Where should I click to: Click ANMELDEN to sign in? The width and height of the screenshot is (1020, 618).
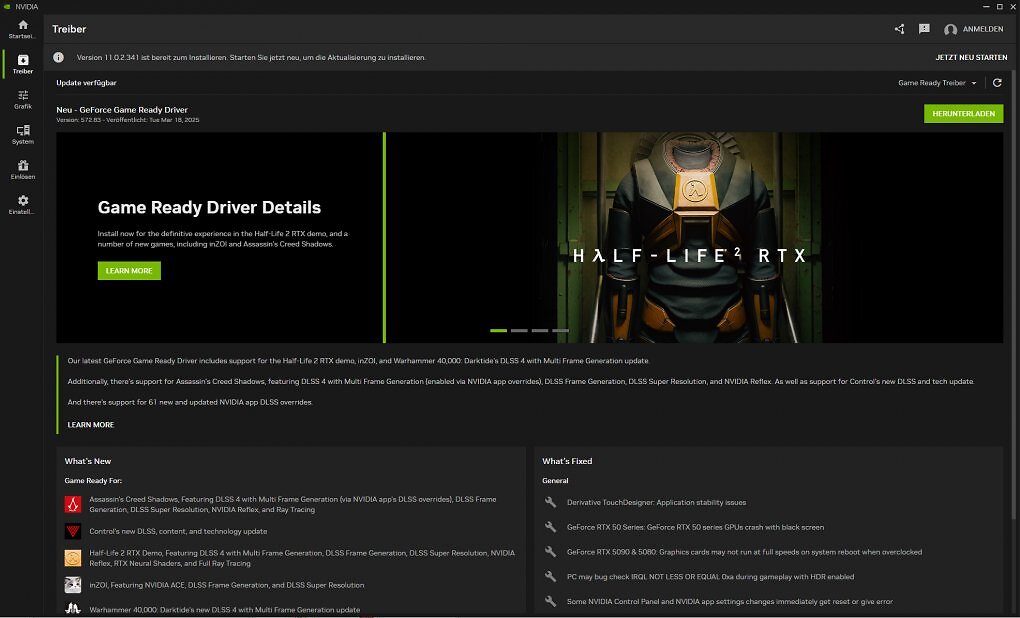point(983,29)
